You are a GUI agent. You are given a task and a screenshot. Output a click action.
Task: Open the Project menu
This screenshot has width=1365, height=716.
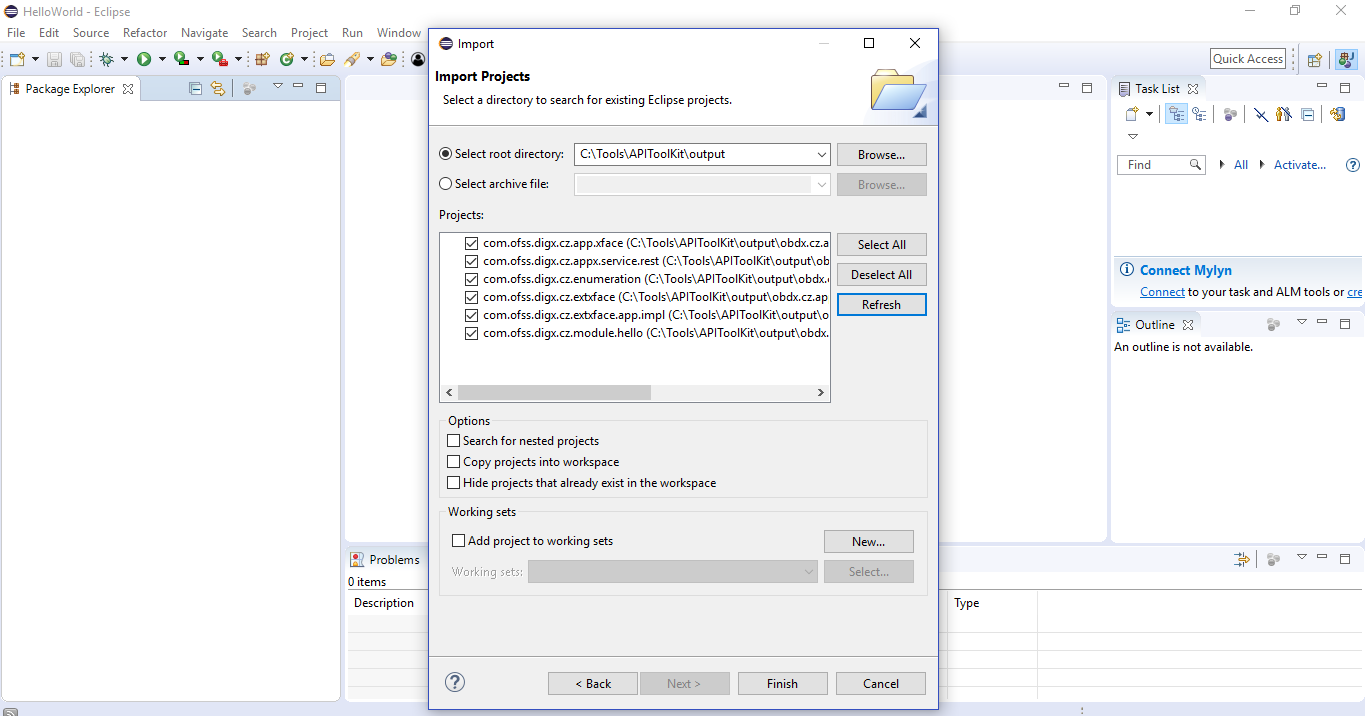(310, 33)
